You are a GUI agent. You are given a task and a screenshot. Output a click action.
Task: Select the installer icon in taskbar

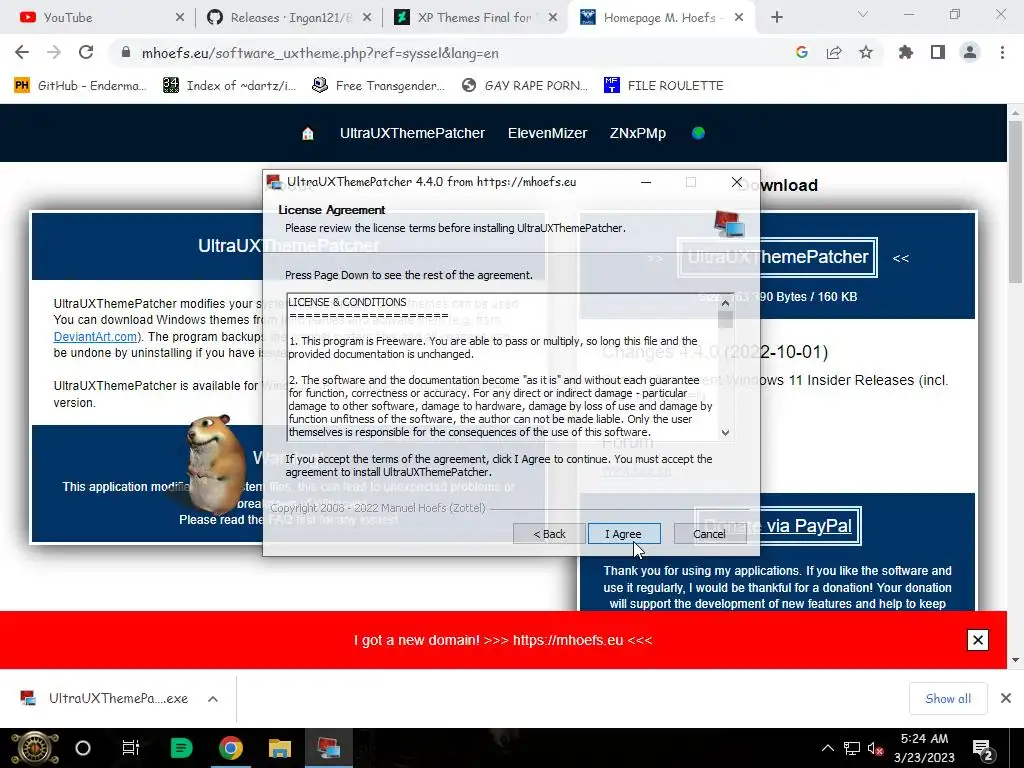(328, 748)
